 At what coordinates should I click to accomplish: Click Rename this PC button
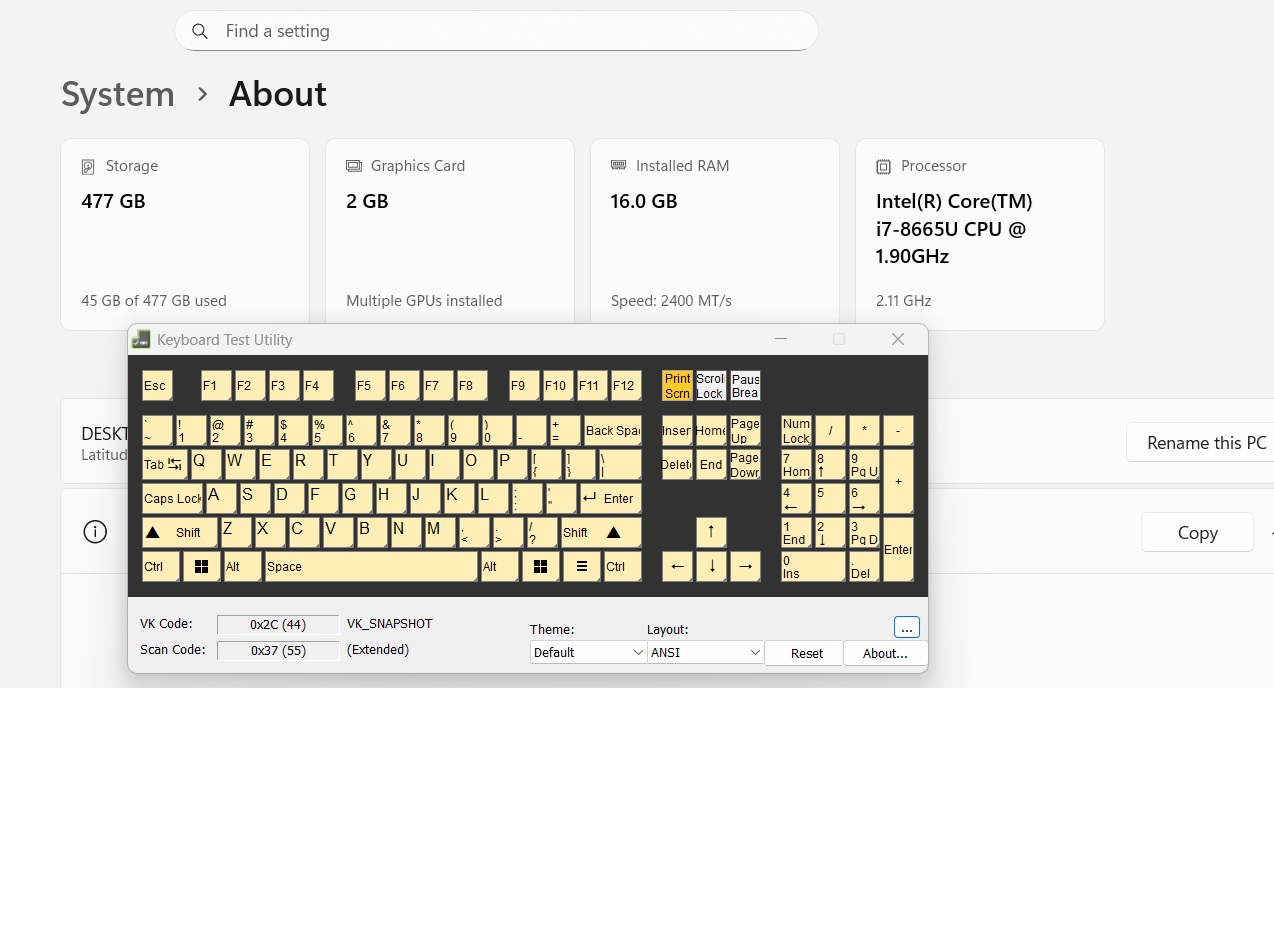[x=1206, y=443]
